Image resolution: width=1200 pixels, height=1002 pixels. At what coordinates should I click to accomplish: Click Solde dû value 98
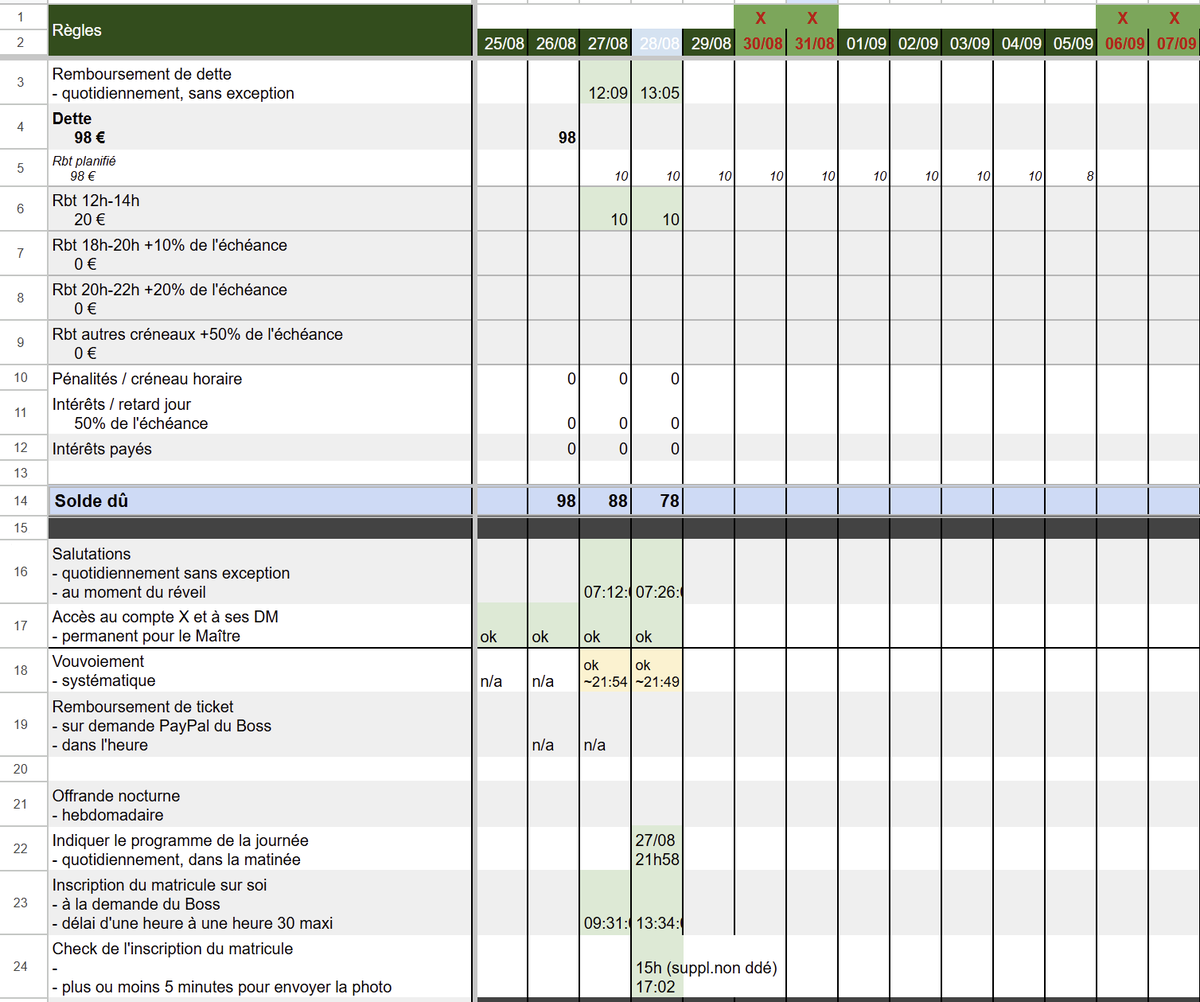(554, 500)
